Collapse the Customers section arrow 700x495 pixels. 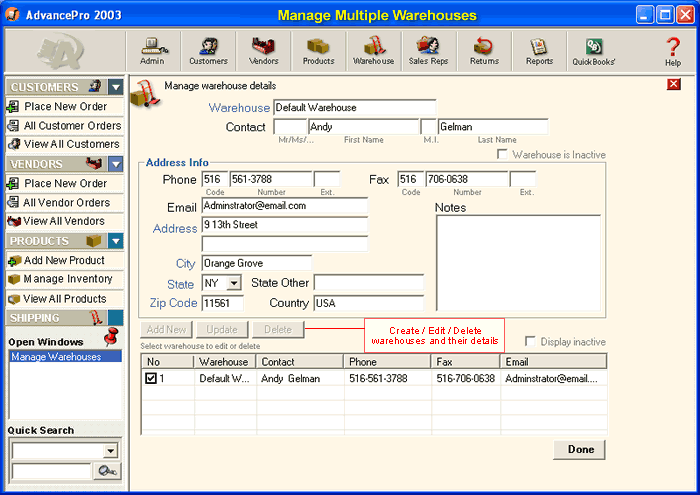pyautogui.click(x=116, y=87)
